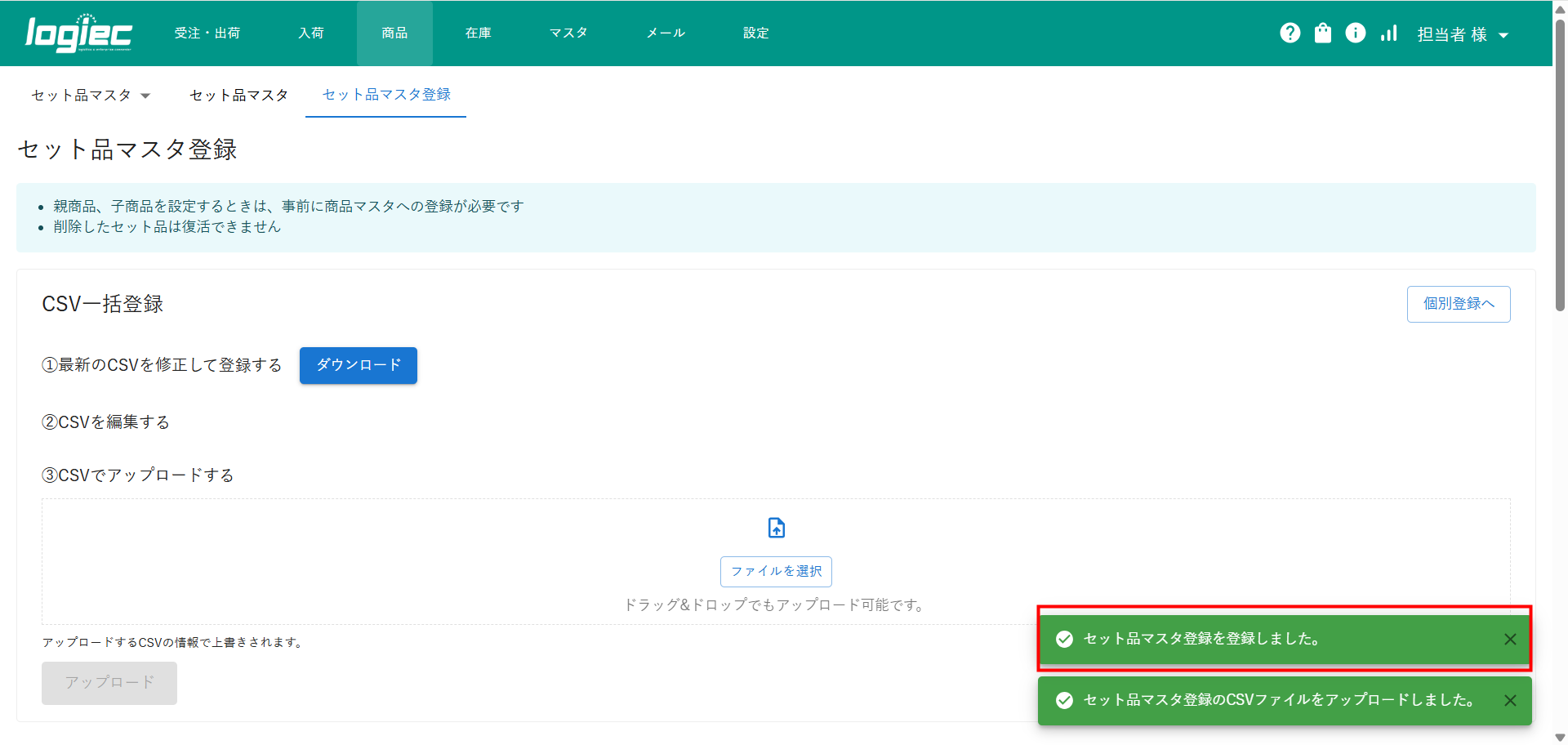Click the ダウンロード button
Viewport: 1568px width, 745px height.
tap(358, 365)
